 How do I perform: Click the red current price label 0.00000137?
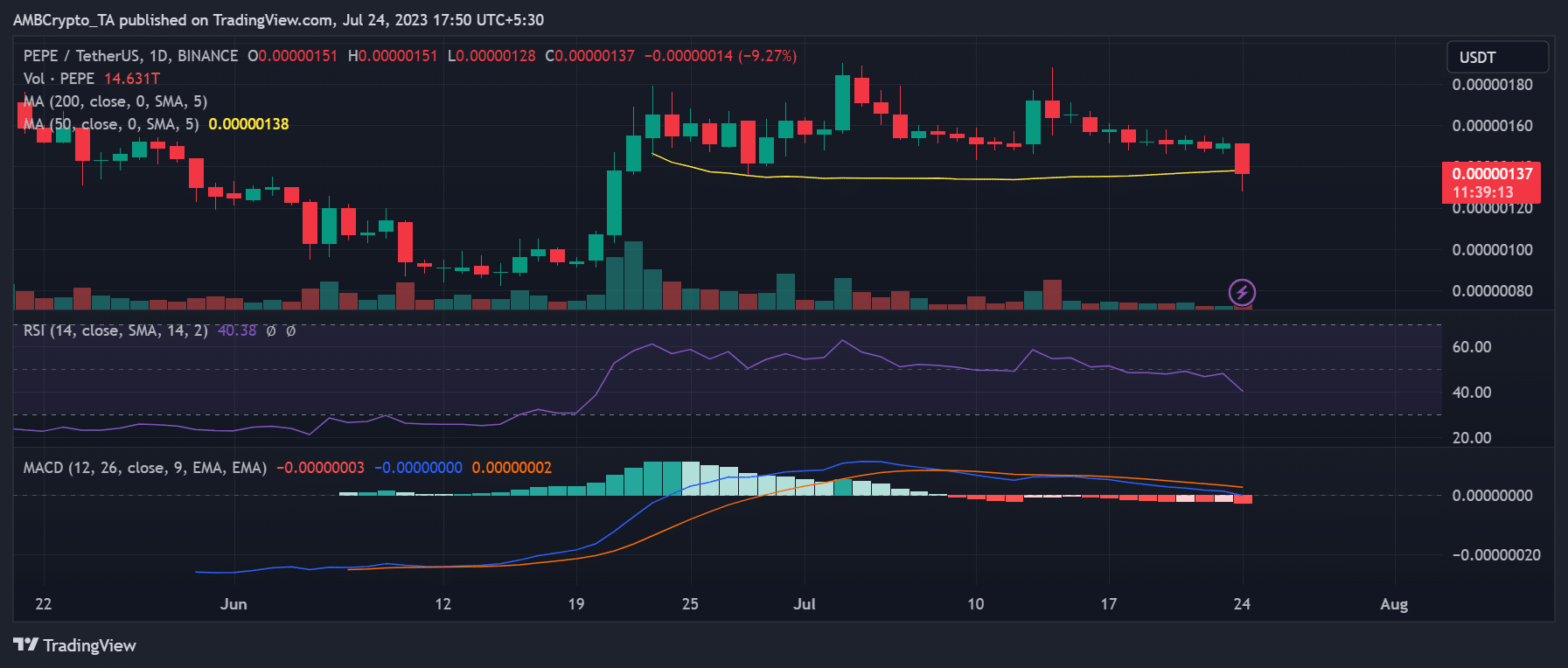click(x=1491, y=183)
